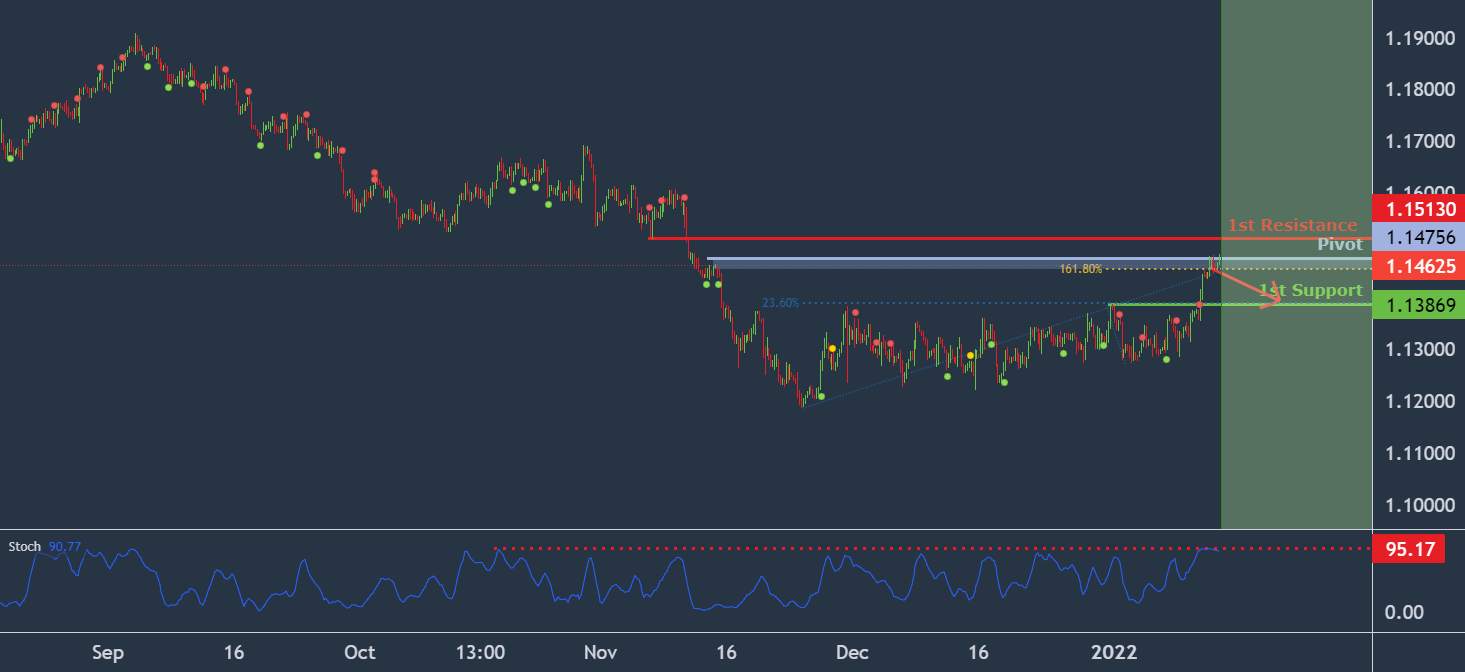Select the 161.80% Fibonacci extension level
The image size is (1465, 672).
[x=1080, y=269]
